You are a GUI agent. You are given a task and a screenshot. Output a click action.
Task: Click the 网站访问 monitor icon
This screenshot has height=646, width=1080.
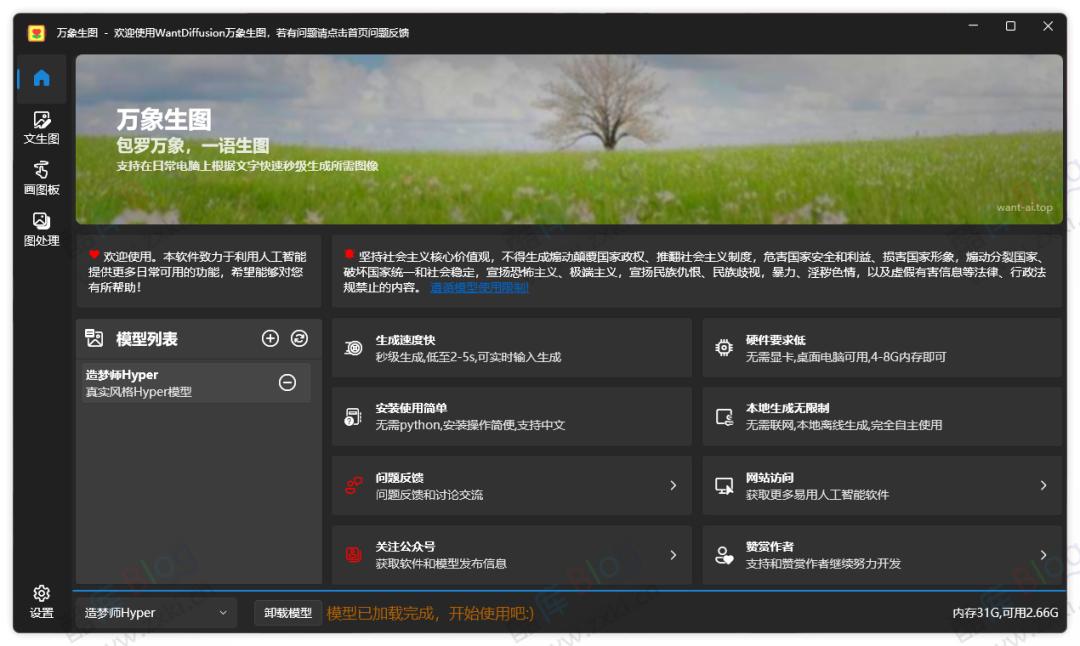pyautogui.click(x=722, y=485)
